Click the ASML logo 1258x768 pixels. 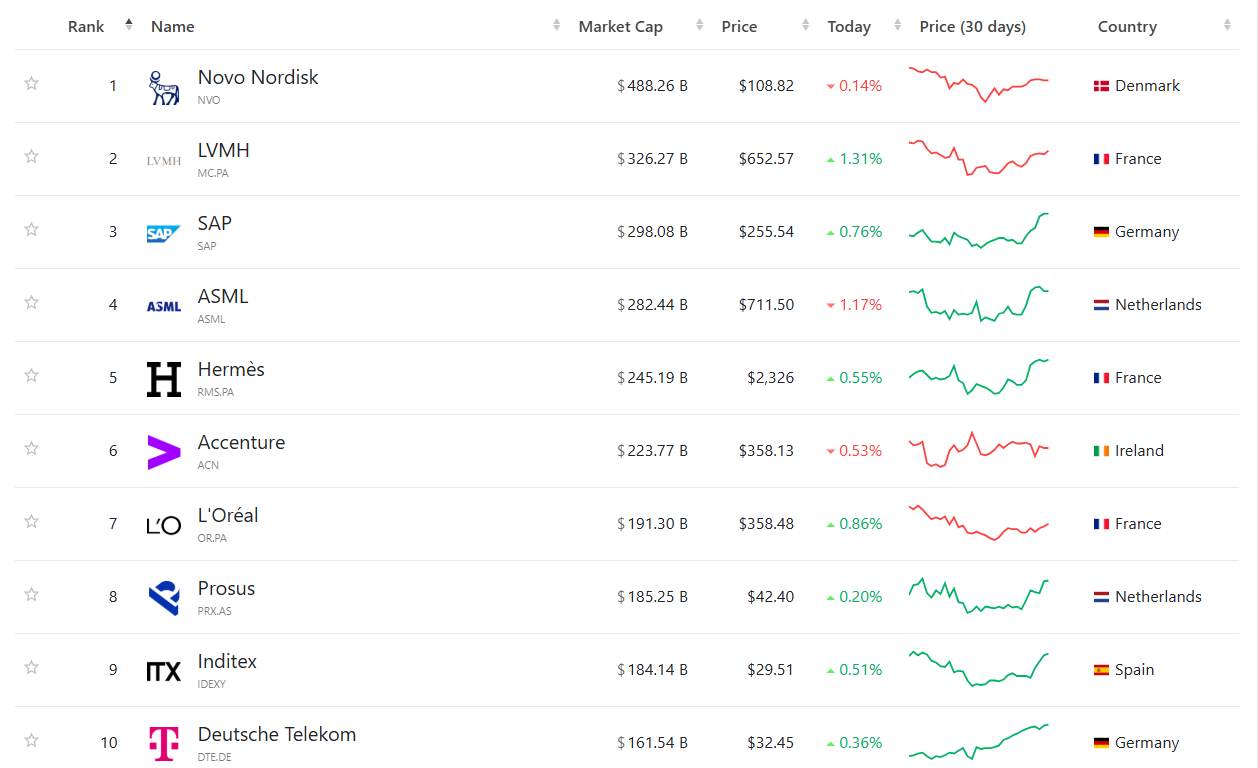[164, 307]
